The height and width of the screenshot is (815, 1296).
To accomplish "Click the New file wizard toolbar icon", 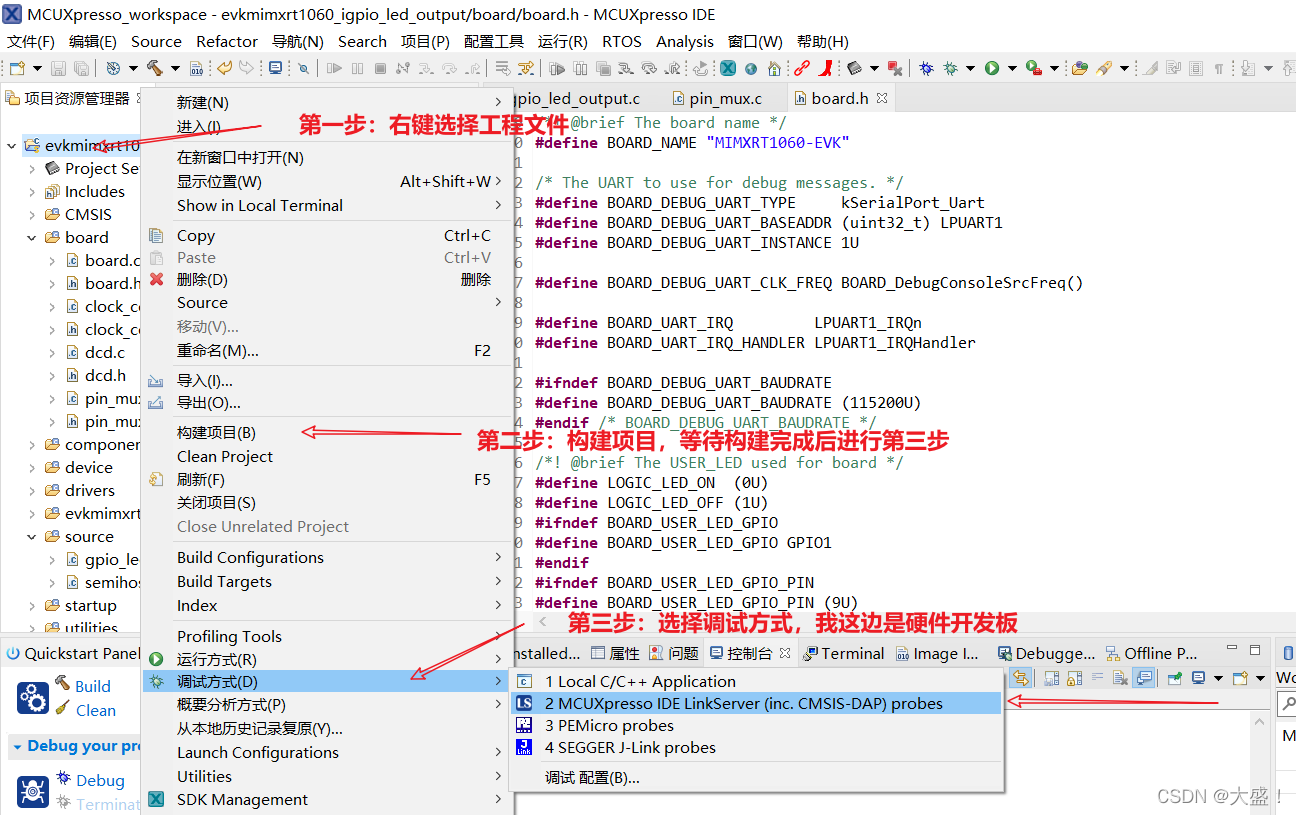I will tap(17, 68).
